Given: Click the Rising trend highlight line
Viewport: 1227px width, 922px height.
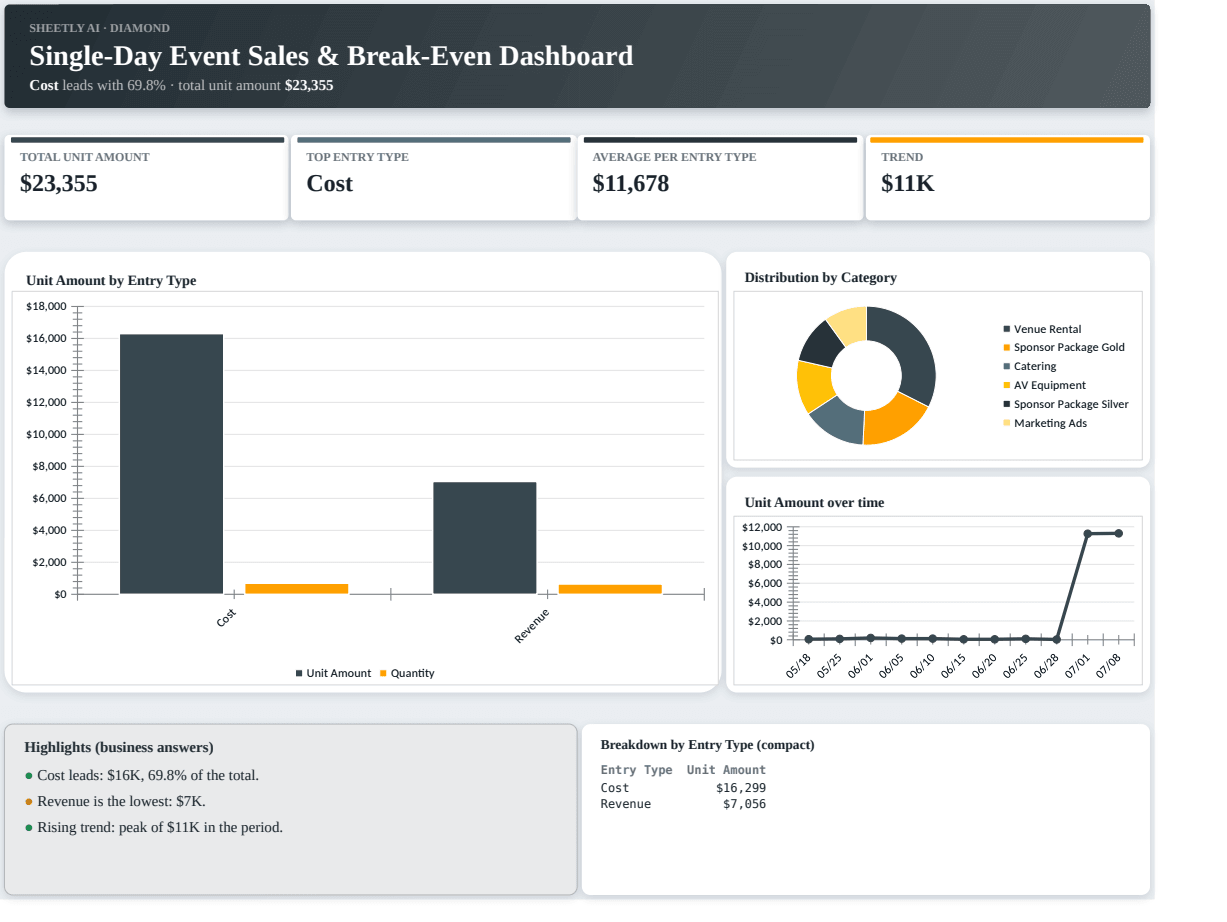Looking at the screenshot, I should [x=160, y=828].
